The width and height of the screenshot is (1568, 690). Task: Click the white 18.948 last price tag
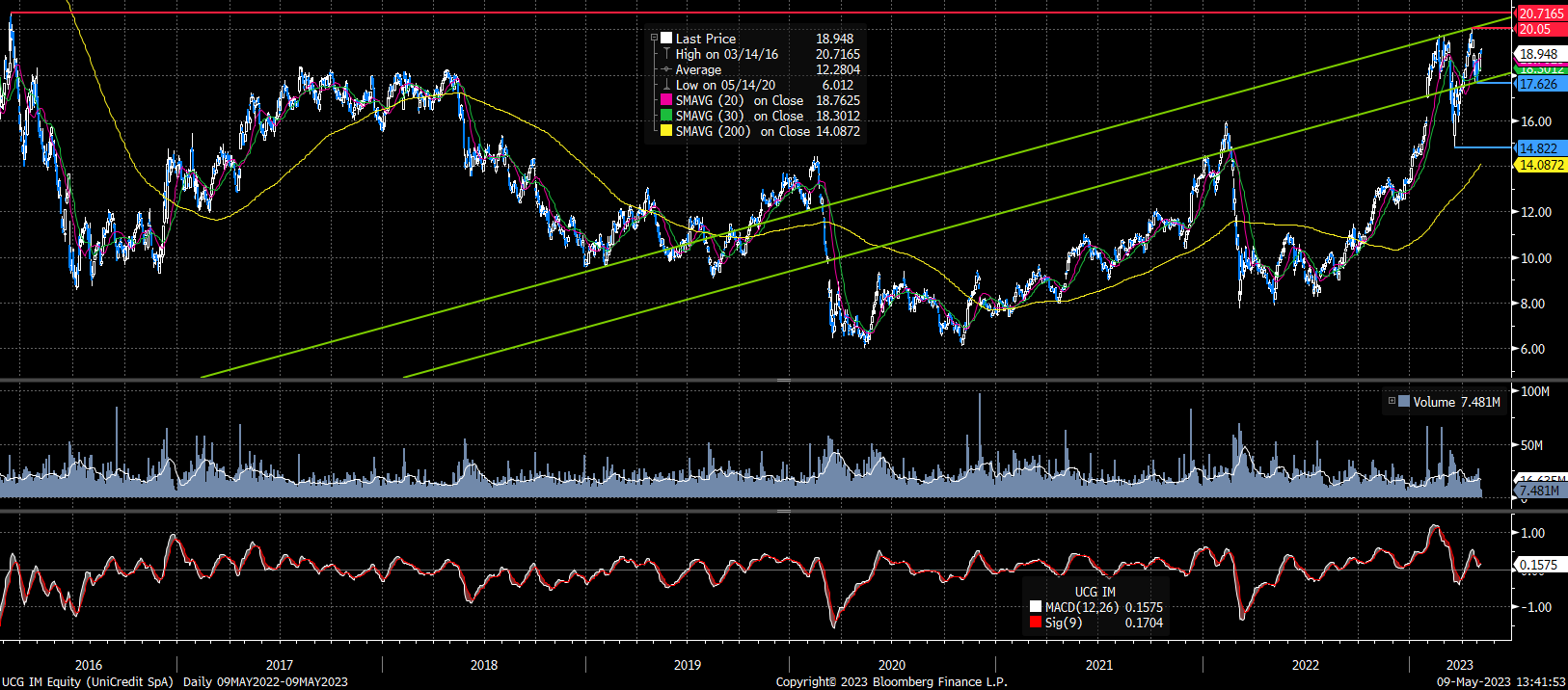pyautogui.click(x=1538, y=54)
